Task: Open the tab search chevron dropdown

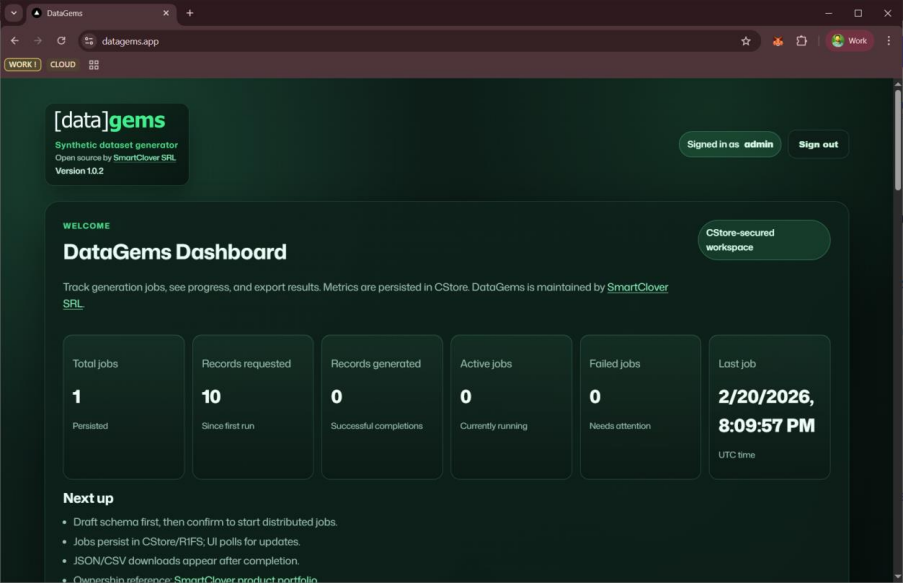Action: [x=11, y=13]
